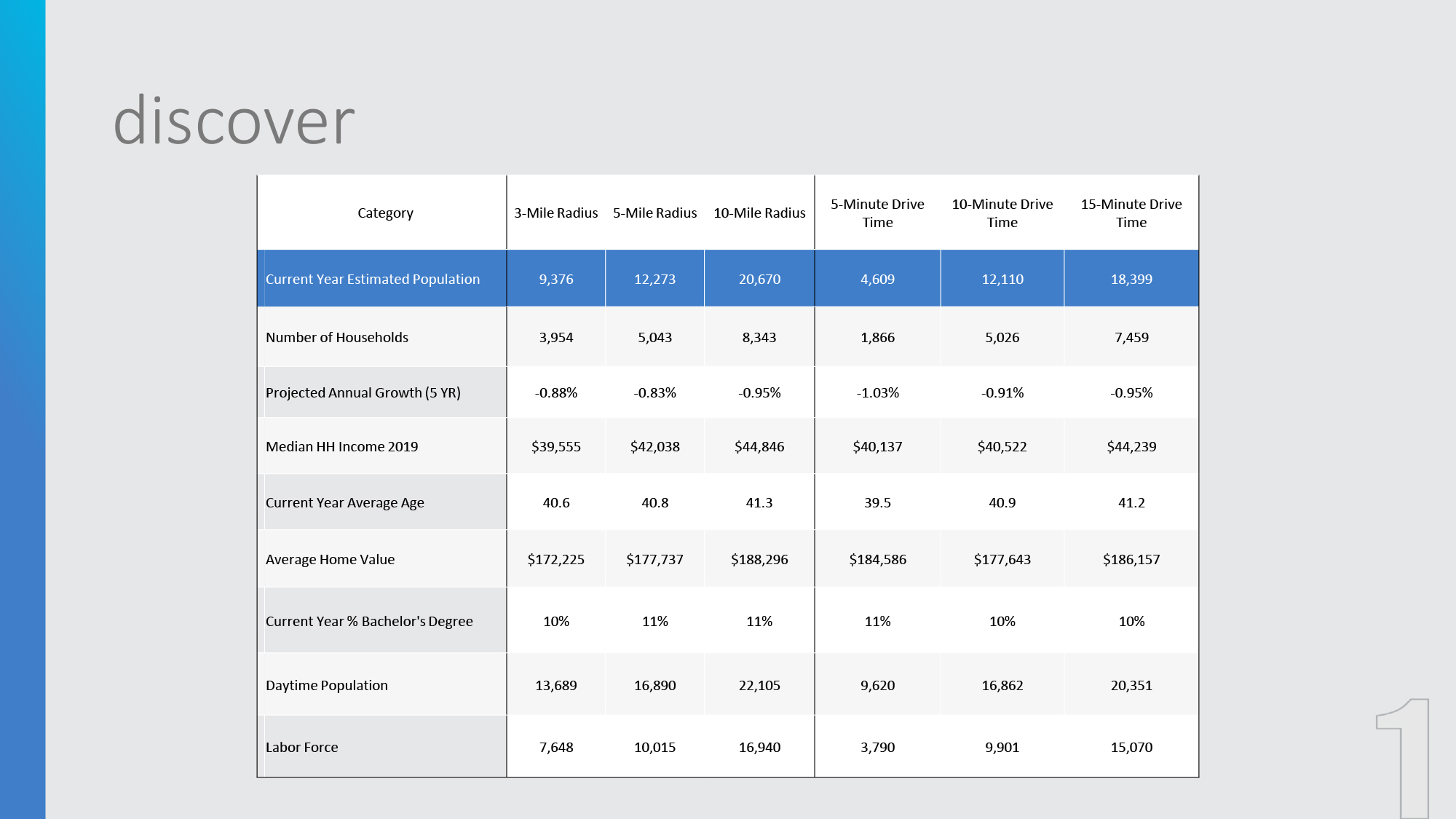The height and width of the screenshot is (819, 1456).
Task: Click the Average Home Value row label
Action: (330, 560)
